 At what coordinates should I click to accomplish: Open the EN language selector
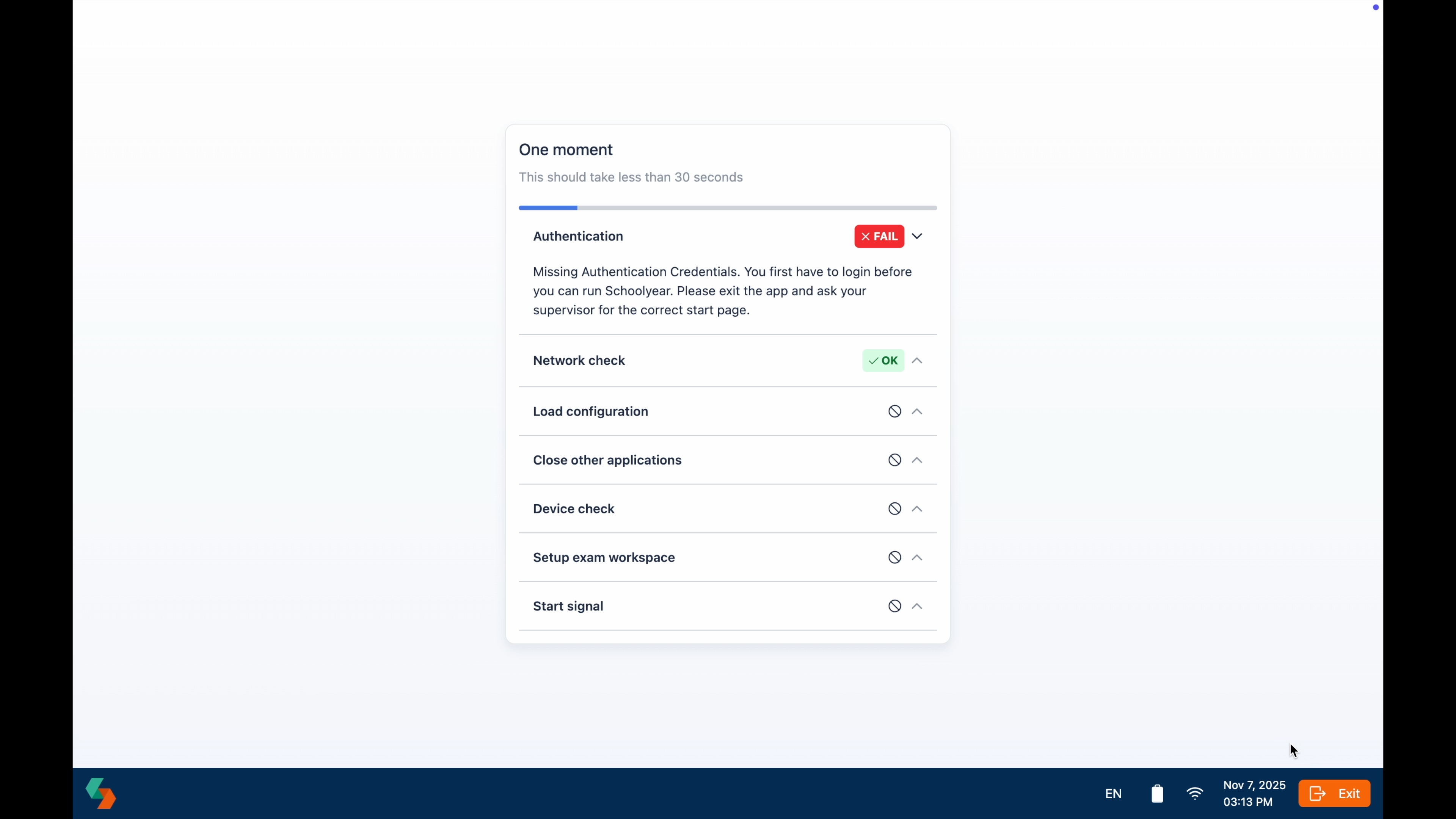tap(1113, 794)
